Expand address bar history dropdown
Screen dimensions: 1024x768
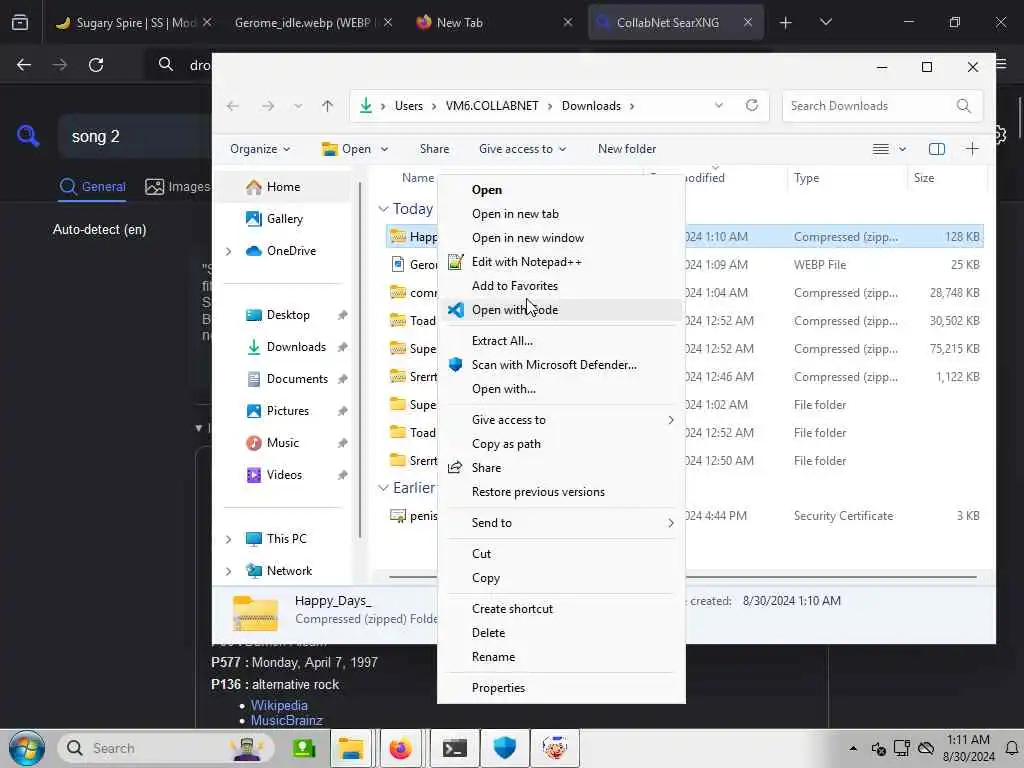coord(718,105)
